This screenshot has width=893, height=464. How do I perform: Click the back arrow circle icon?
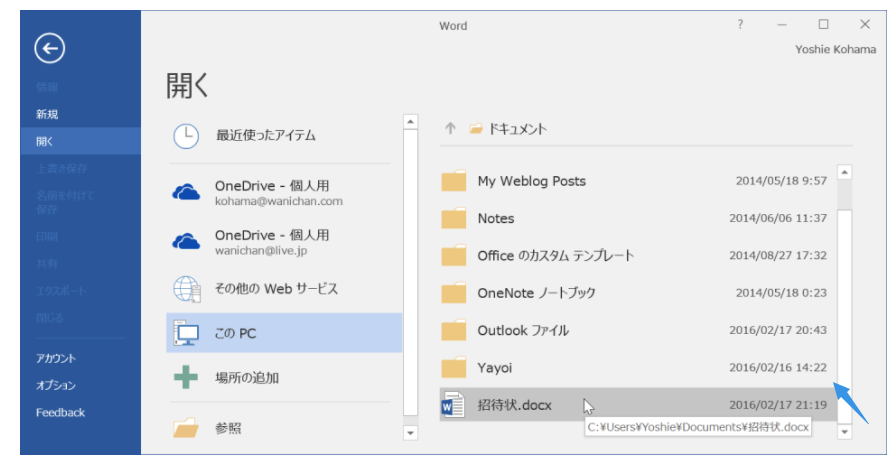(x=50, y=48)
